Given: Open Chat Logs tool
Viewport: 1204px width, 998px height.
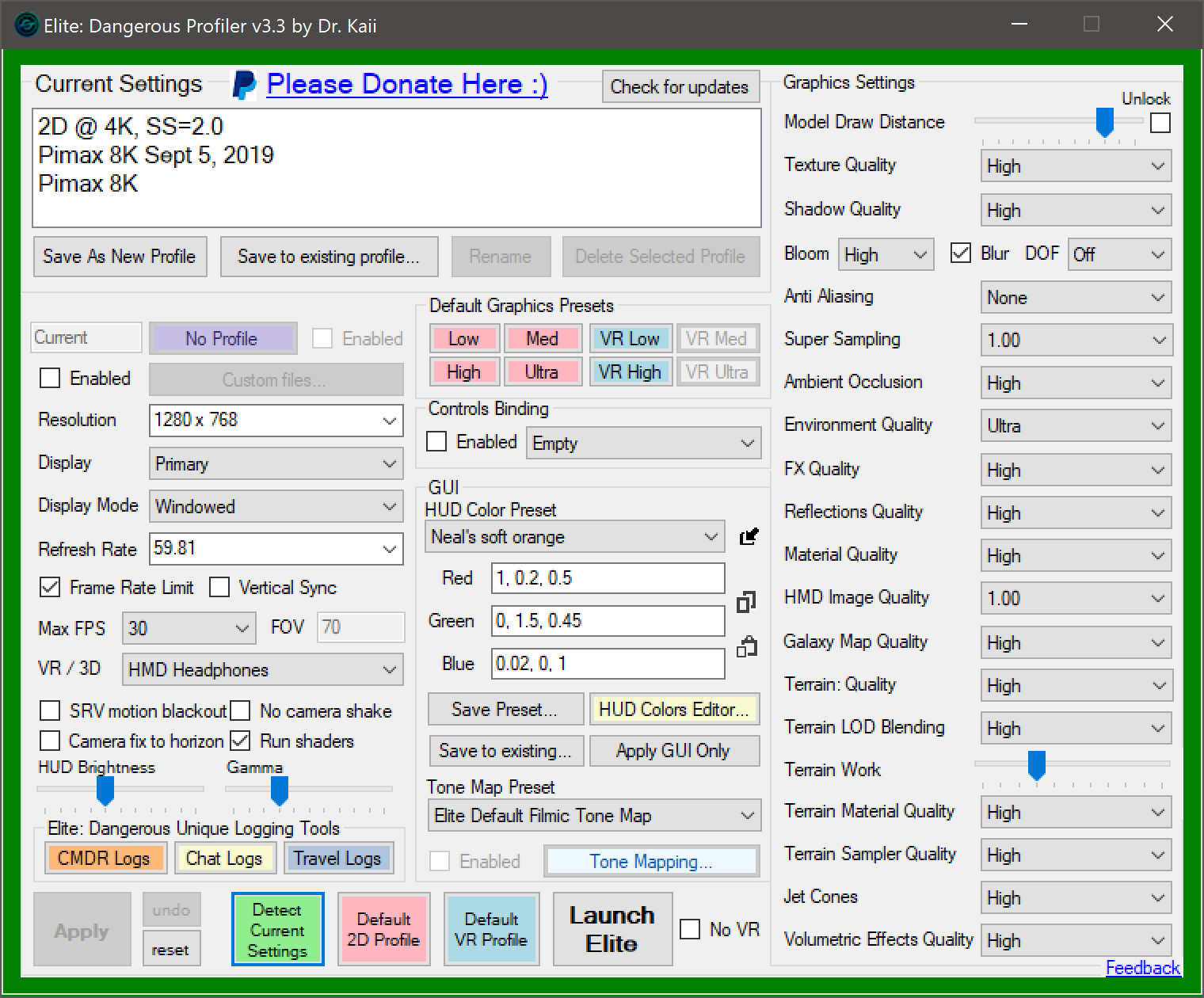Looking at the screenshot, I should pyautogui.click(x=224, y=858).
